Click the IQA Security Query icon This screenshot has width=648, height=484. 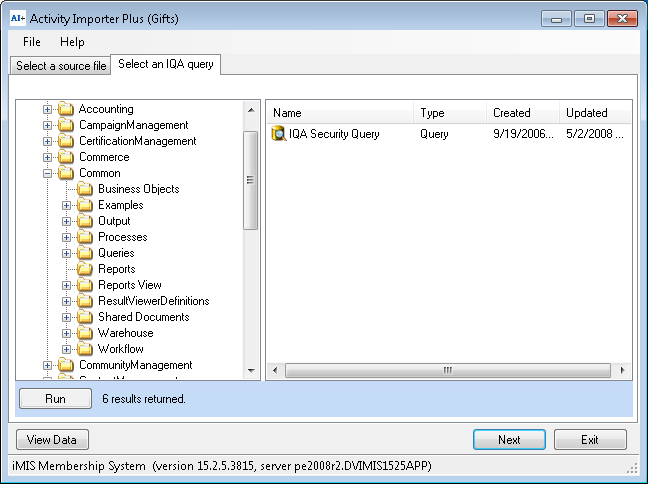click(279, 134)
